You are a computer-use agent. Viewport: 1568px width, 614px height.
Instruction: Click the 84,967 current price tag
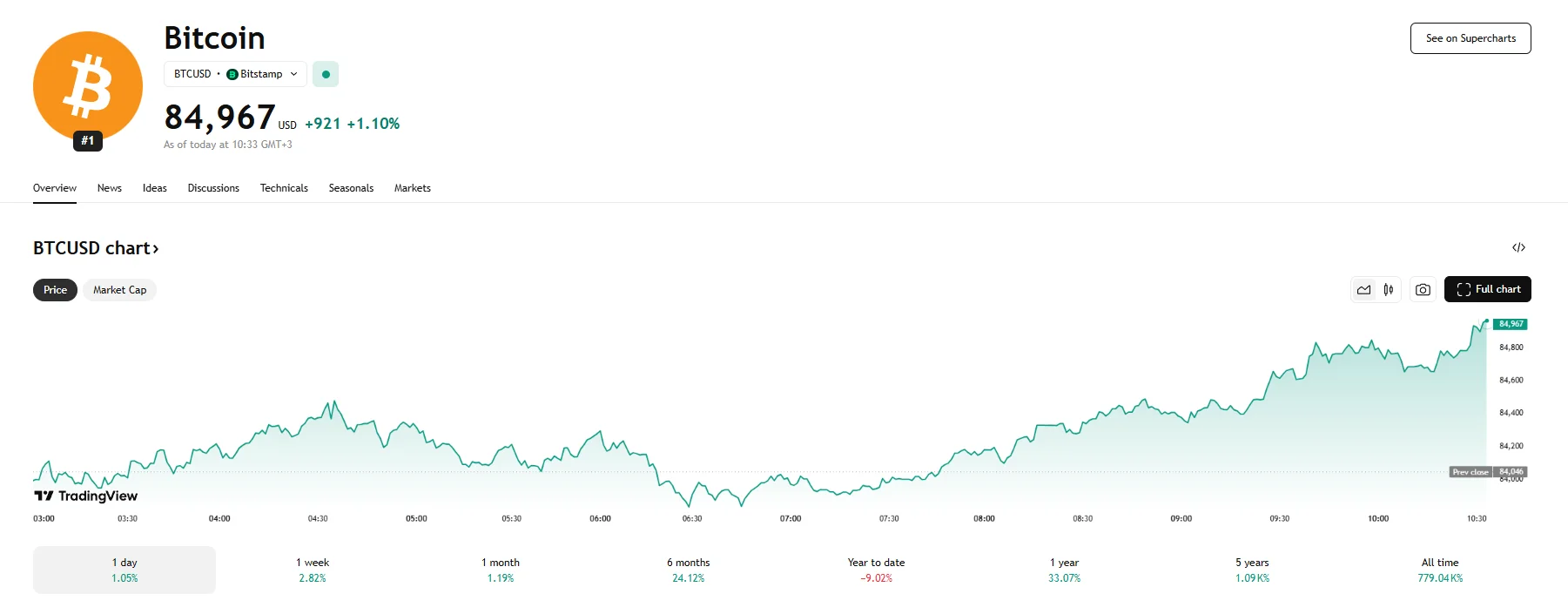1511,324
